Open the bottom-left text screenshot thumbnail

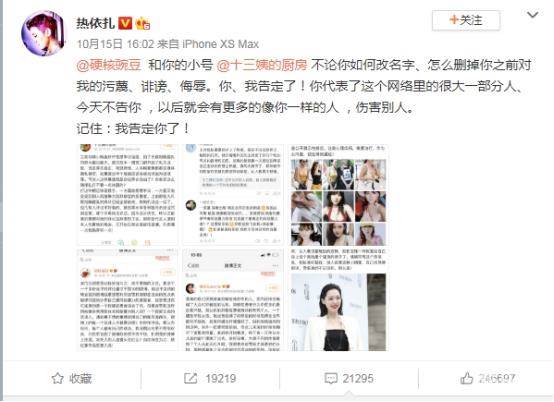[128, 300]
